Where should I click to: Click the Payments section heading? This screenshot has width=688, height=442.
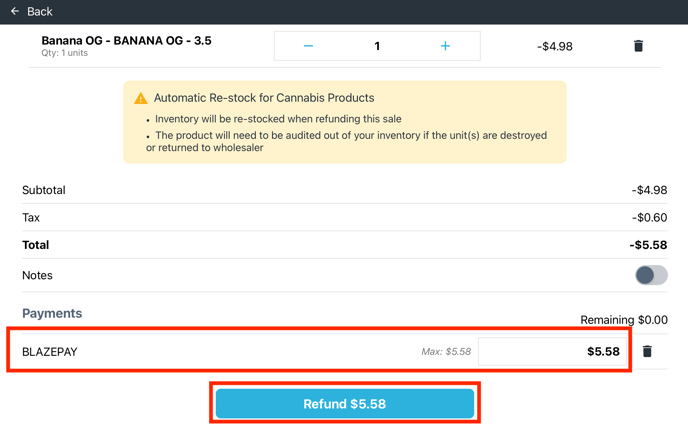tap(52, 313)
